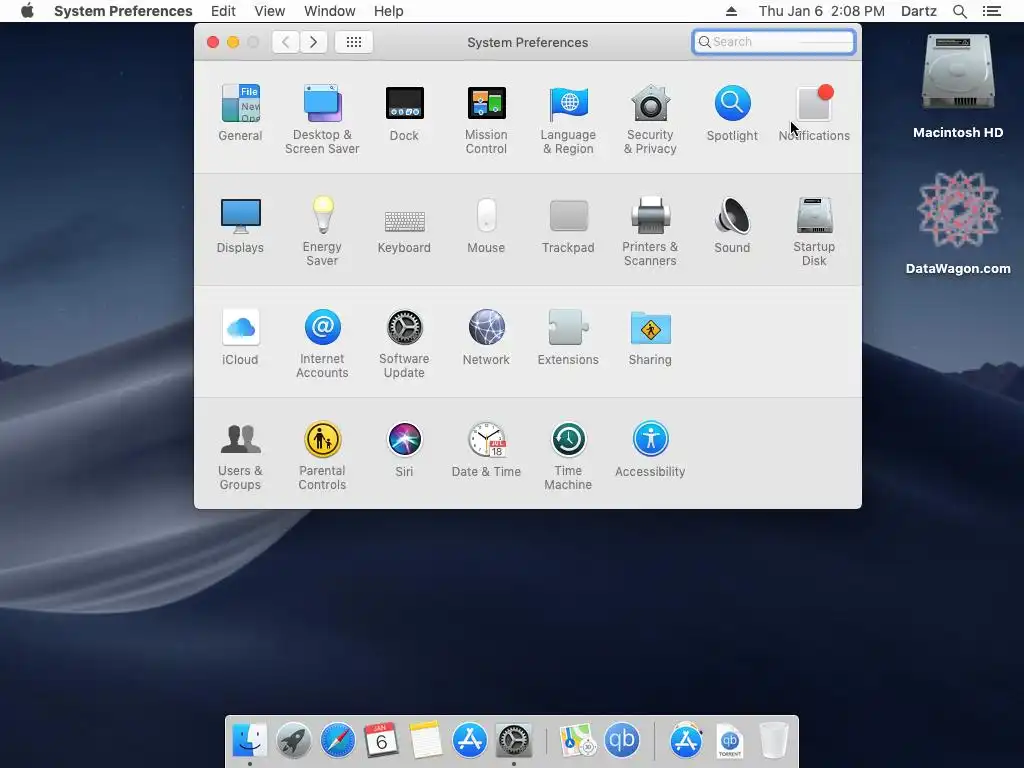Screen dimensions: 1024x768
Task: Click the Show All grid button
Action: click(x=354, y=42)
